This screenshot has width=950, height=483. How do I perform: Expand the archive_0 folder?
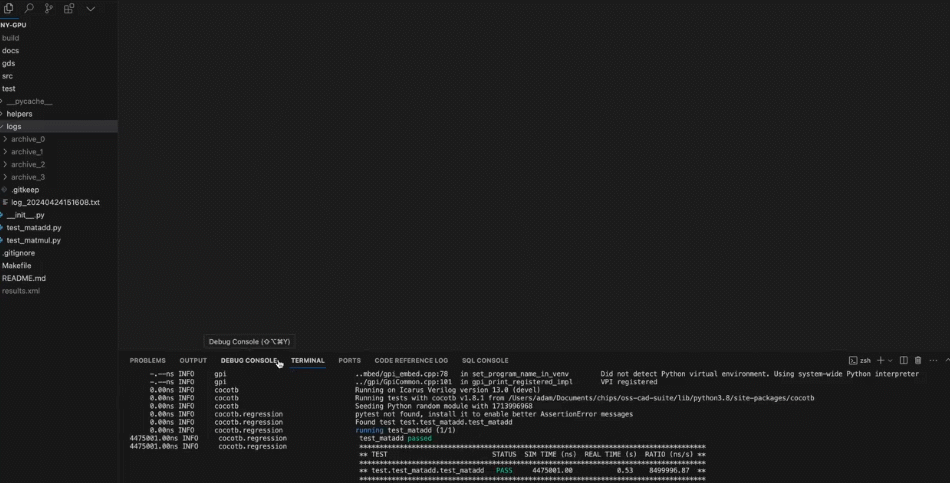tap(28, 139)
